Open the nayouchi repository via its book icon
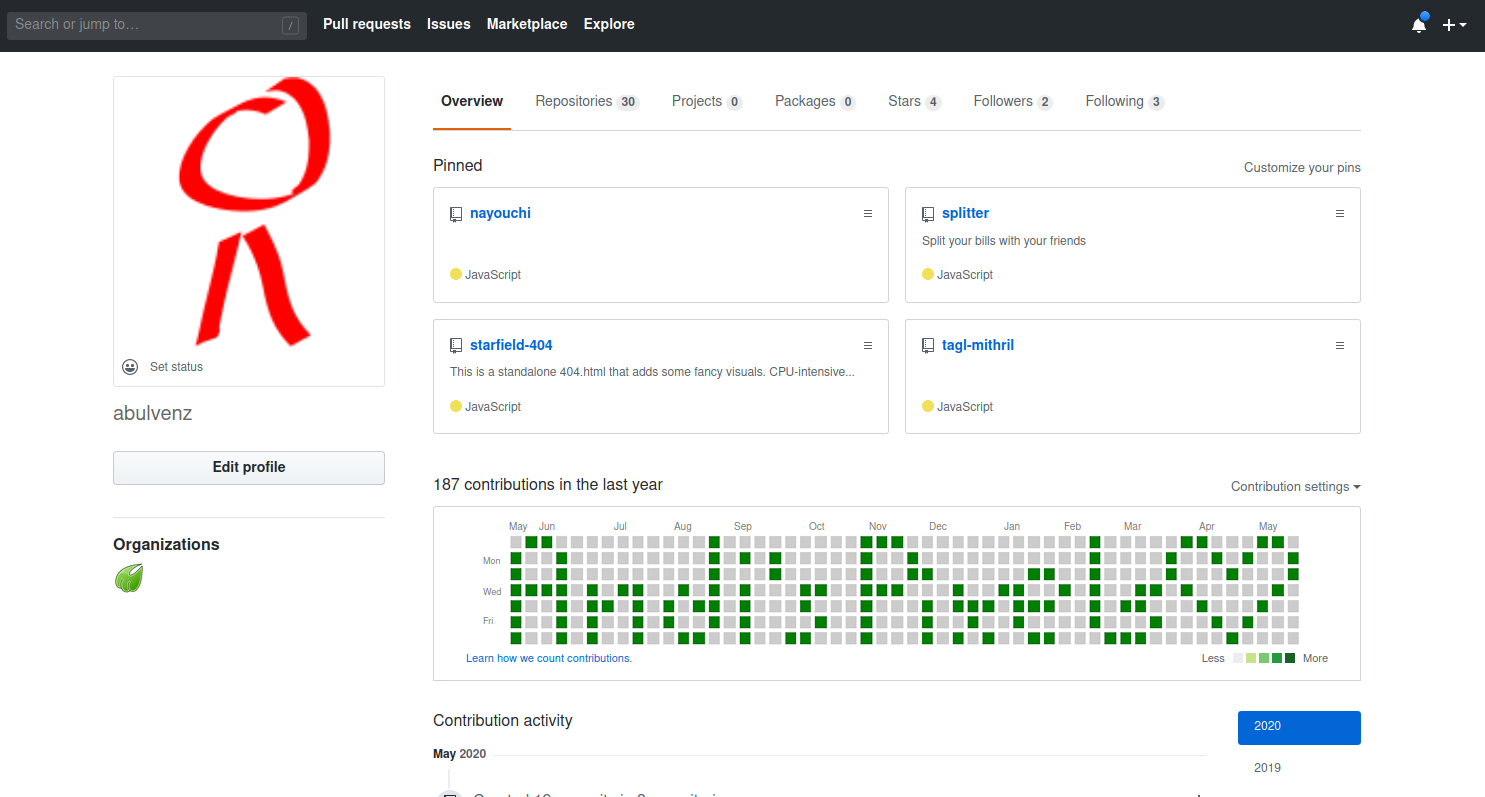Screen dimensions: 1485x797 coord(456,213)
